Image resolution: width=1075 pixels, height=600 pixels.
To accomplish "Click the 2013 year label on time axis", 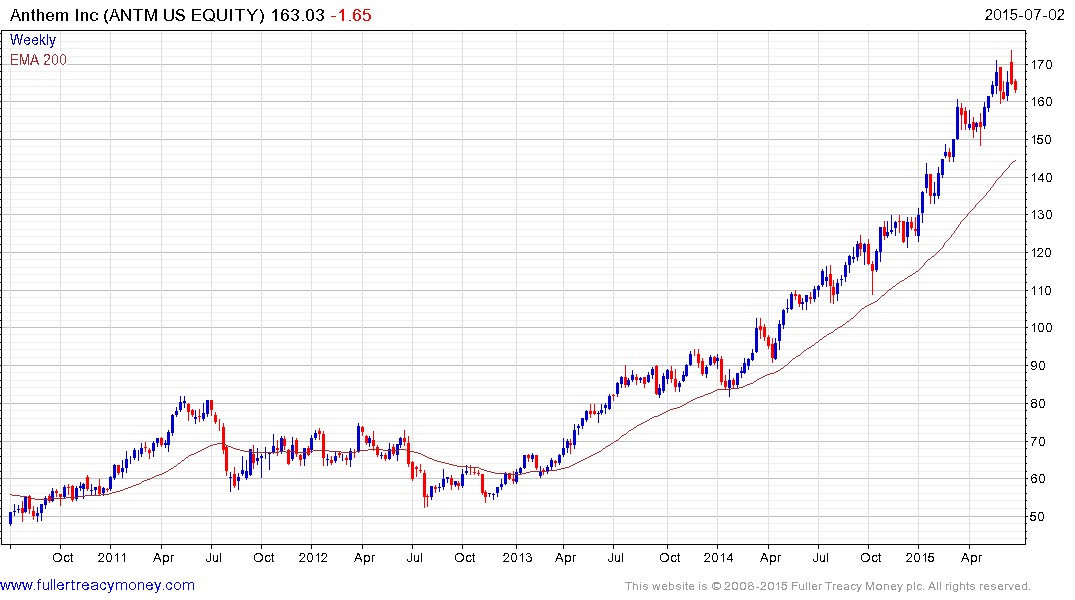I will point(517,557).
